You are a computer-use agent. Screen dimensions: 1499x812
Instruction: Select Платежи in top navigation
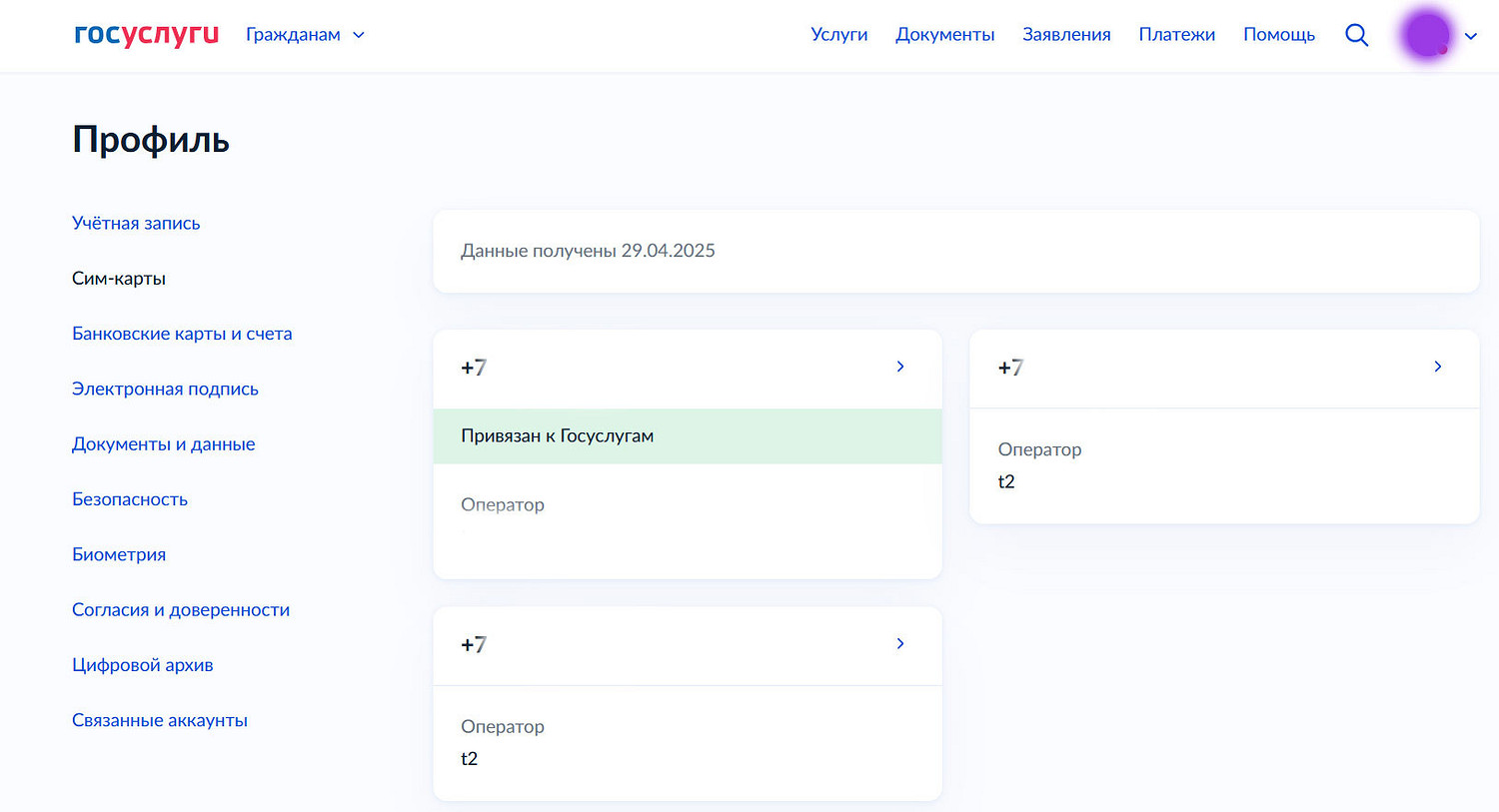click(x=1176, y=35)
